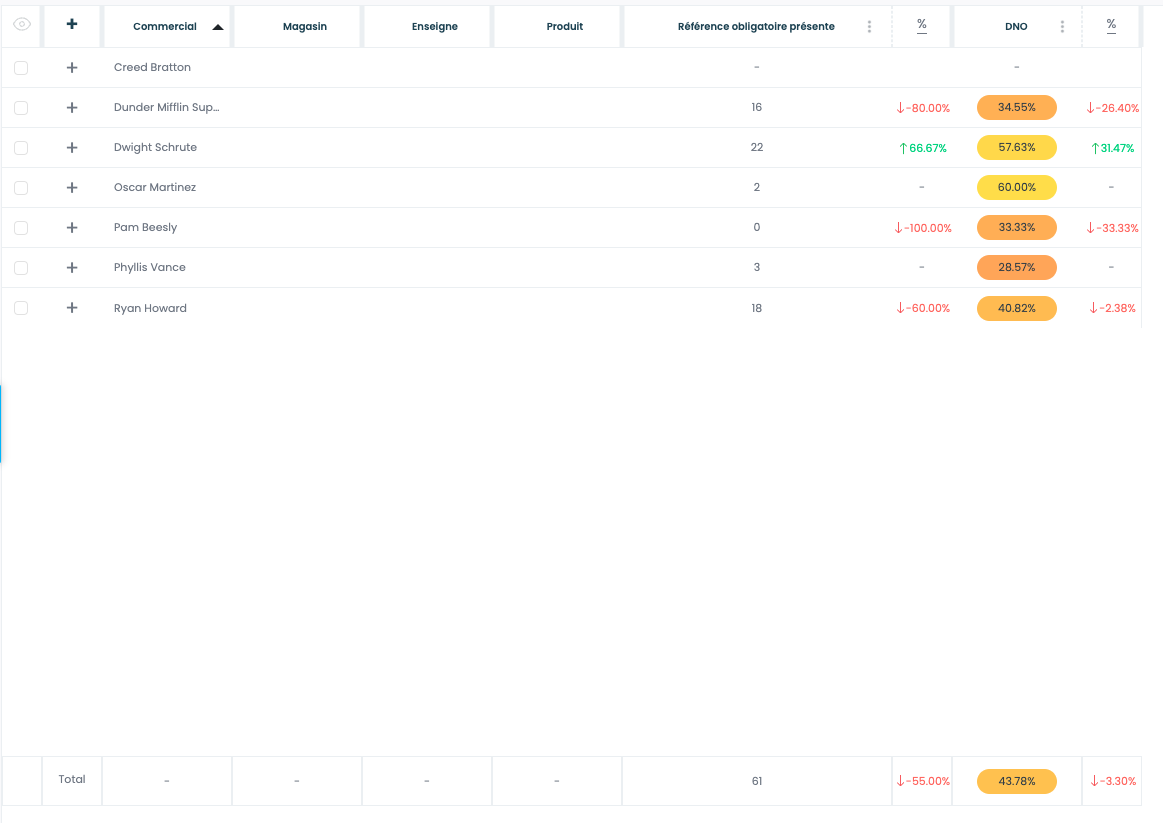1163x823 pixels.
Task: Click value 18 in Ryan Howard row
Action: 757,308
